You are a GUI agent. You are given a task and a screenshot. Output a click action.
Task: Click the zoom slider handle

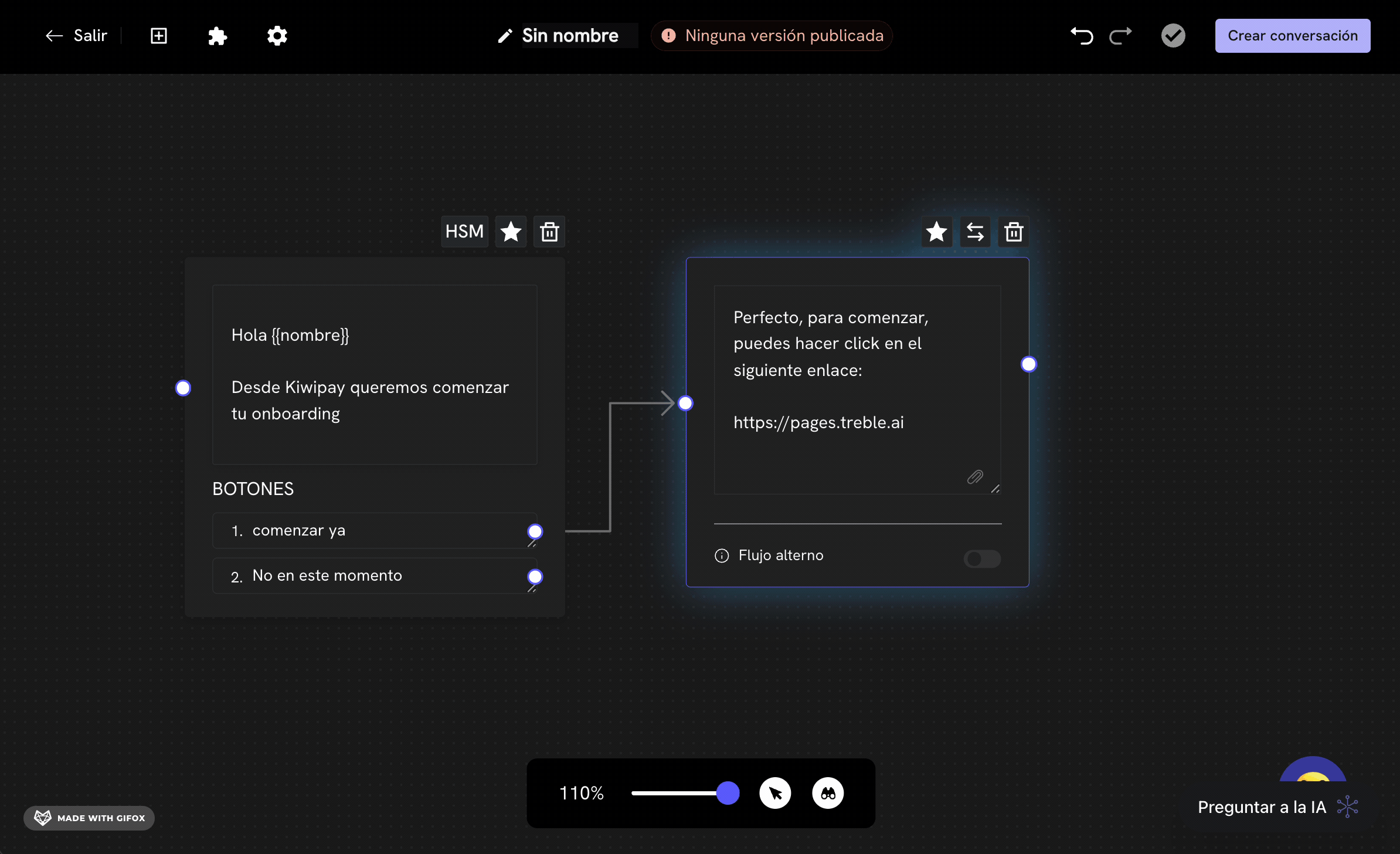click(728, 793)
